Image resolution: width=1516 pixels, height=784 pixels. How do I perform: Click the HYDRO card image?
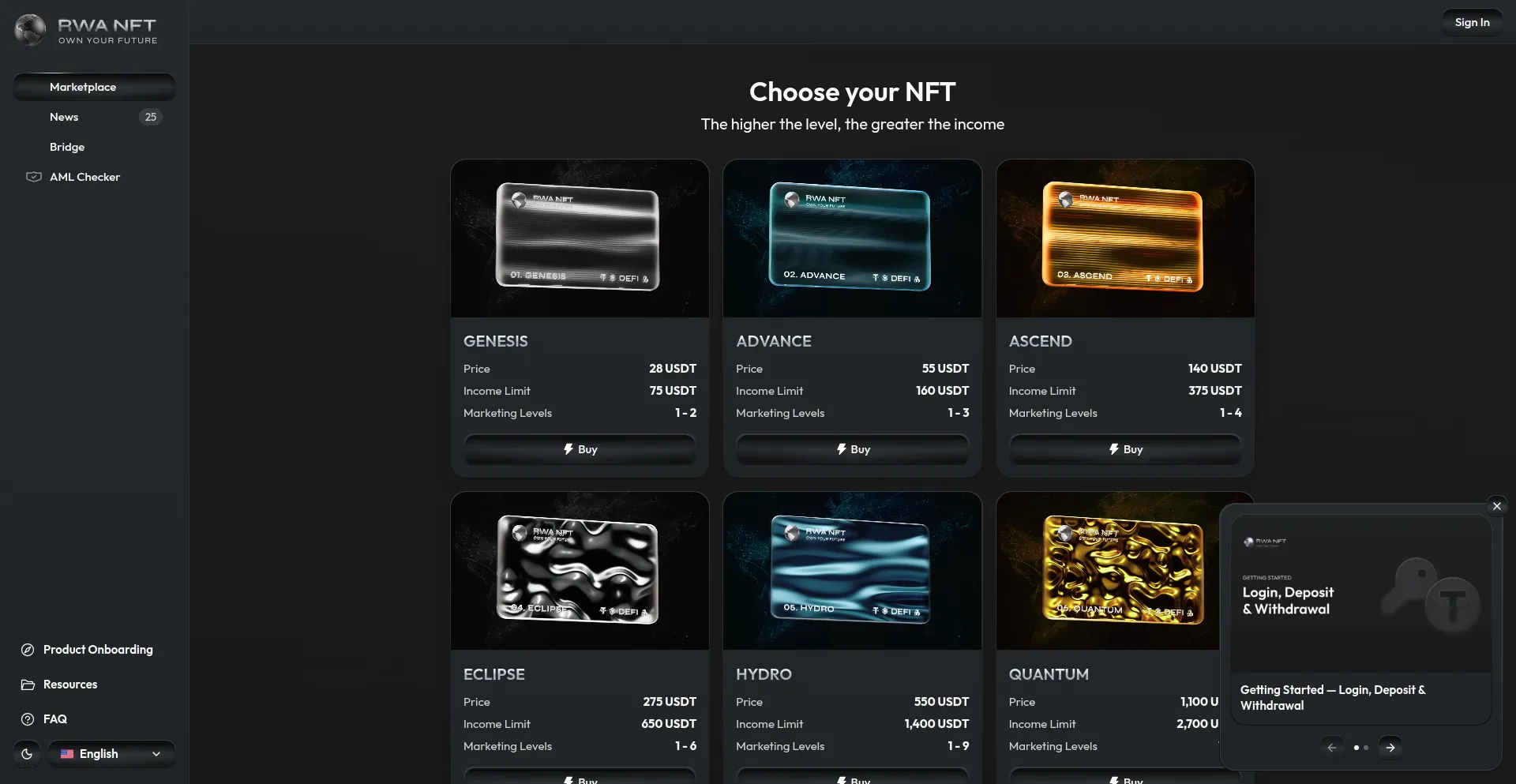pos(852,572)
